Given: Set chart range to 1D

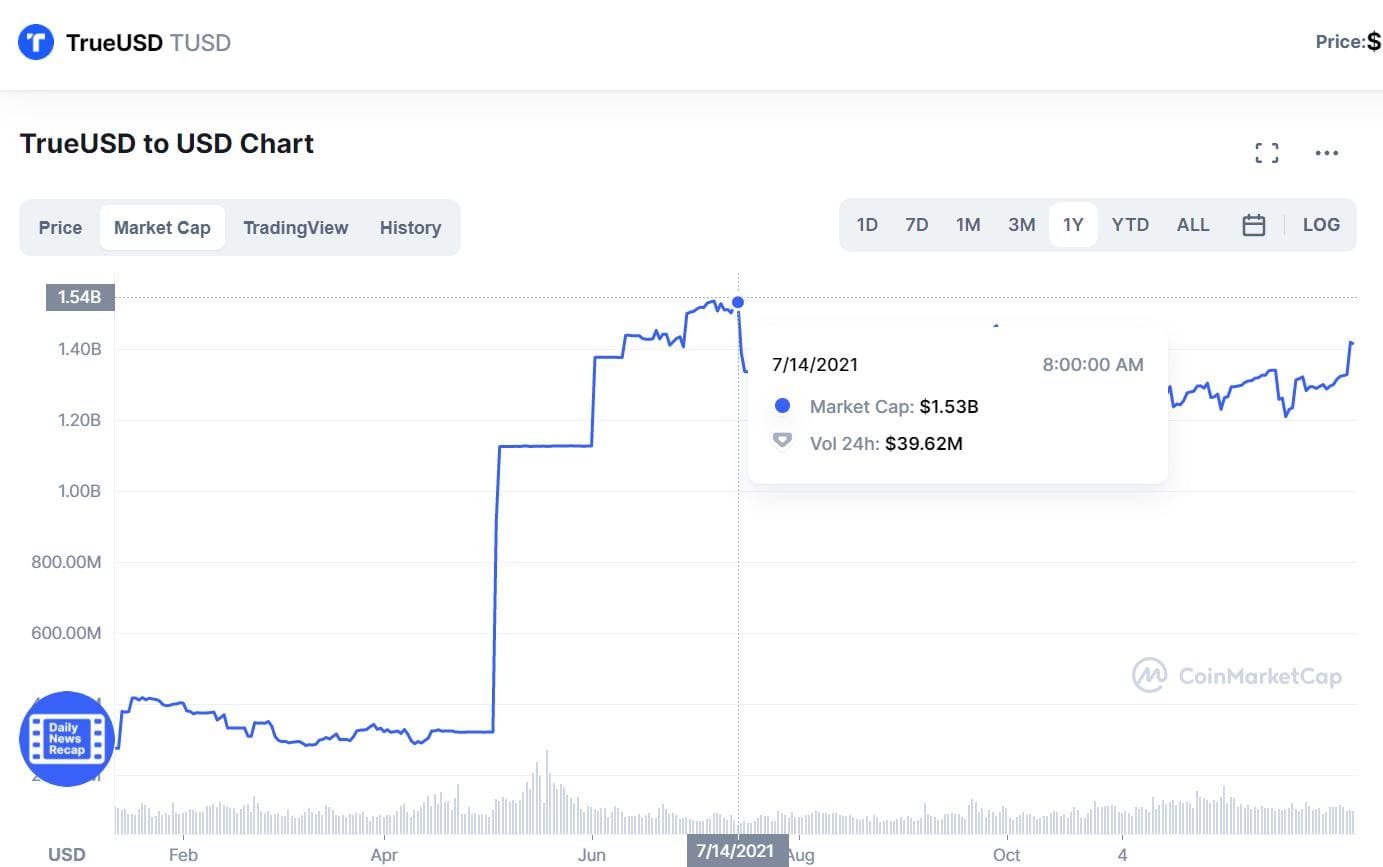Looking at the screenshot, I should pyautogui.click(x=867, y=225).
